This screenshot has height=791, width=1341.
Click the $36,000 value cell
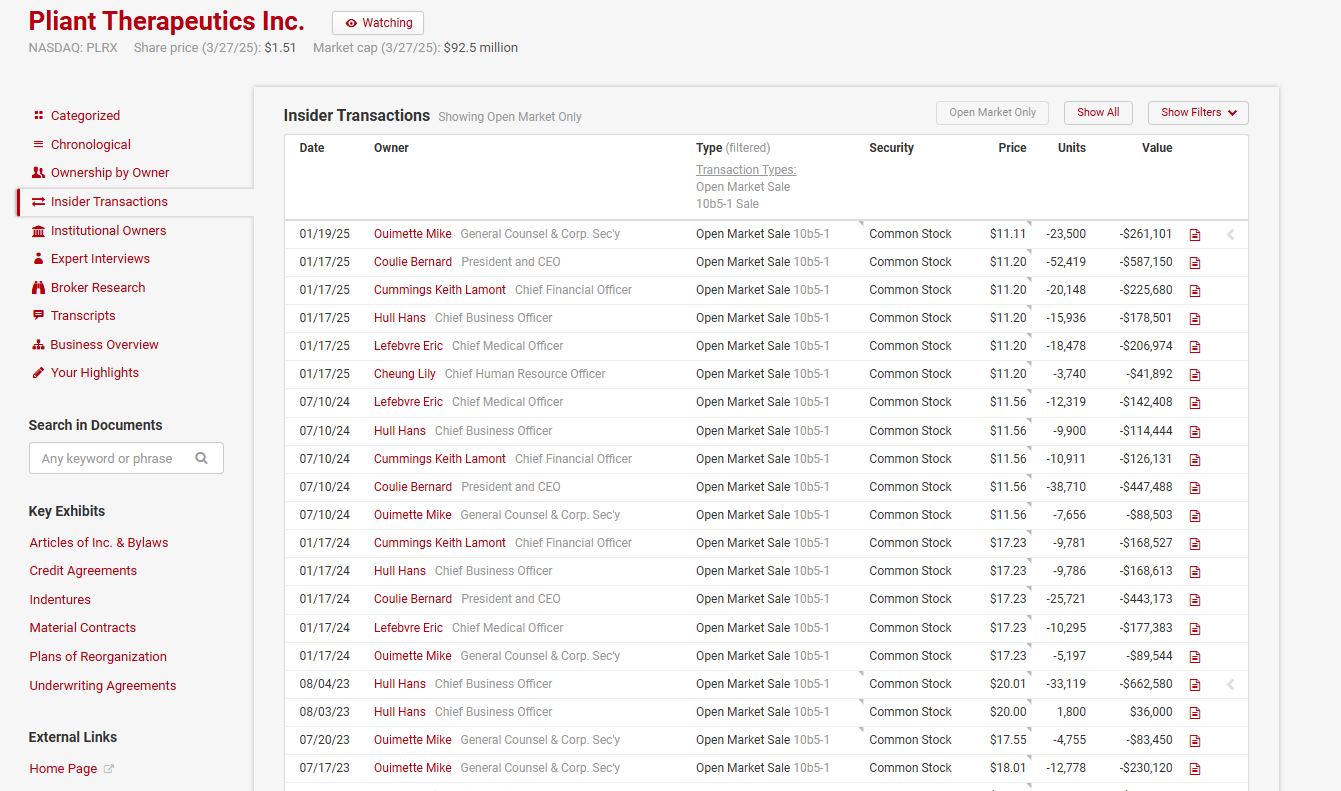[1151, 712]
